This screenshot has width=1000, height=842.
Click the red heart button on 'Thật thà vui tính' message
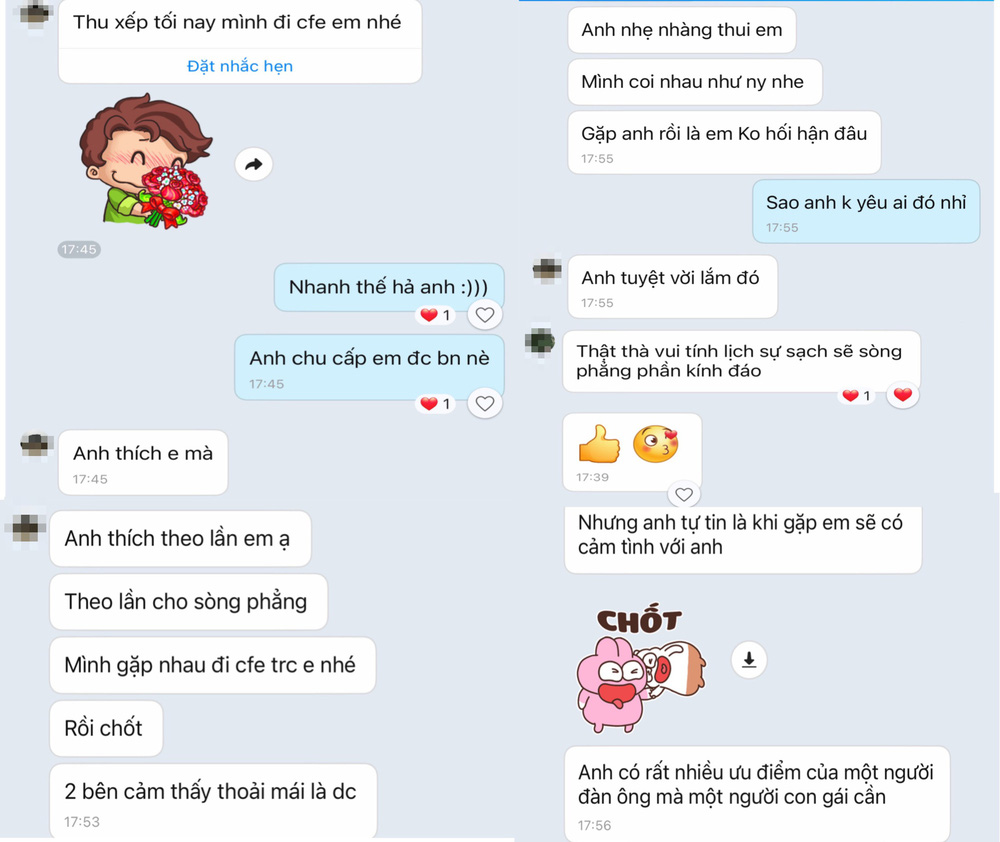902,395
